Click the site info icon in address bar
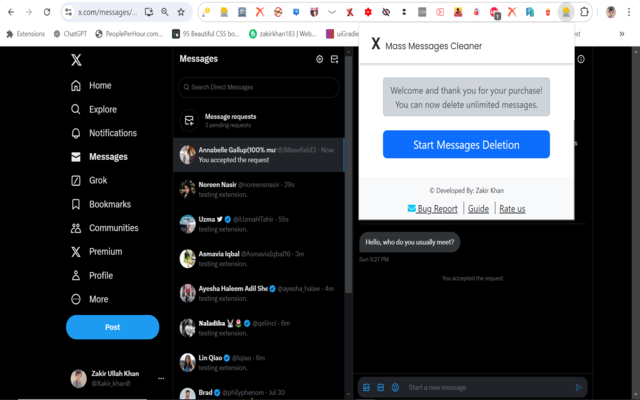The height and width of the screenshot is (400, 640). click(x=69, y=12)
